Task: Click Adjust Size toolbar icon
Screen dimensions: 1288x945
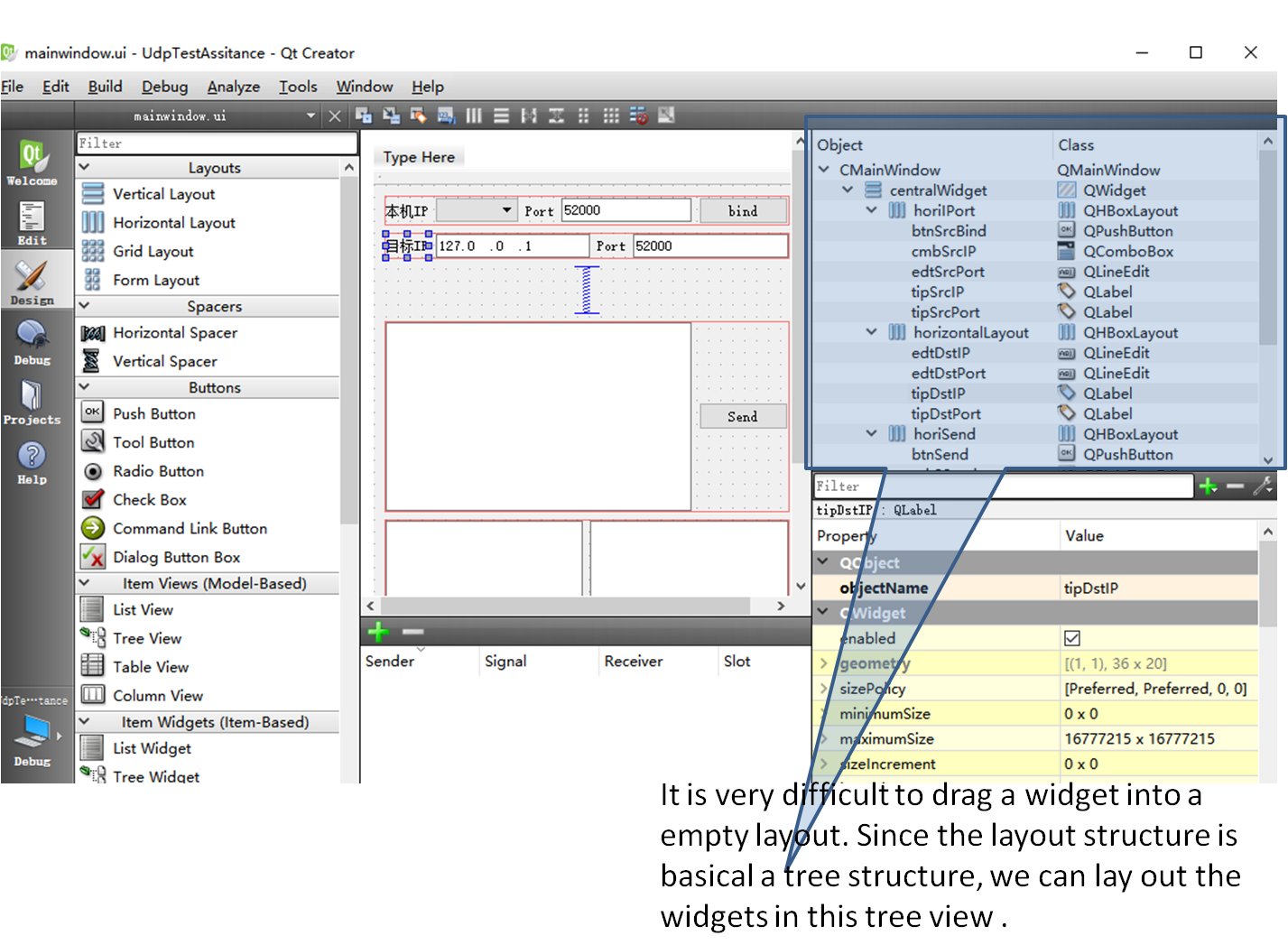Action: click(x=666, y=116)
